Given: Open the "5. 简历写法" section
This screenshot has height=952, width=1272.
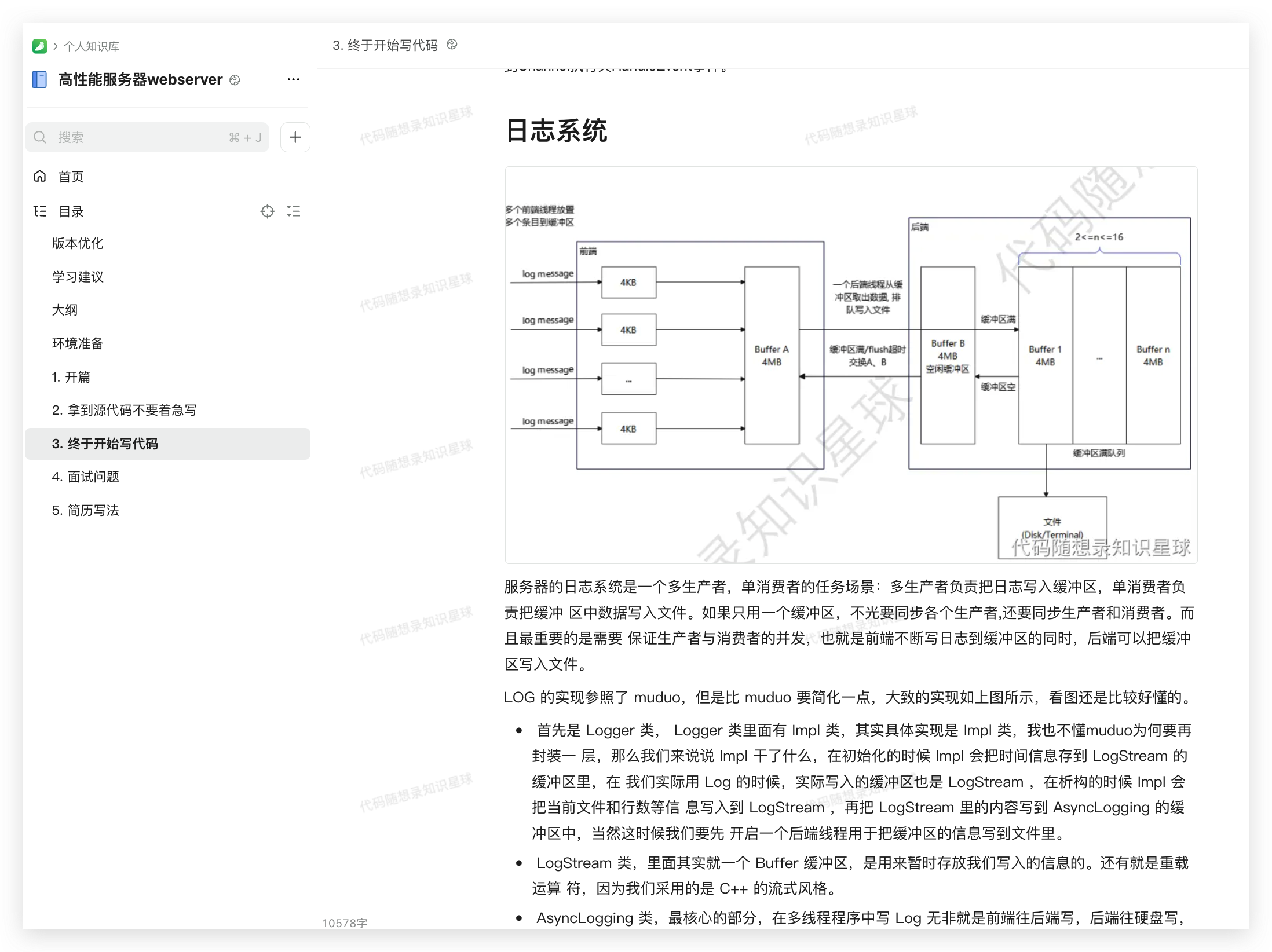Looking at the screenshot, I should point(85,510).
